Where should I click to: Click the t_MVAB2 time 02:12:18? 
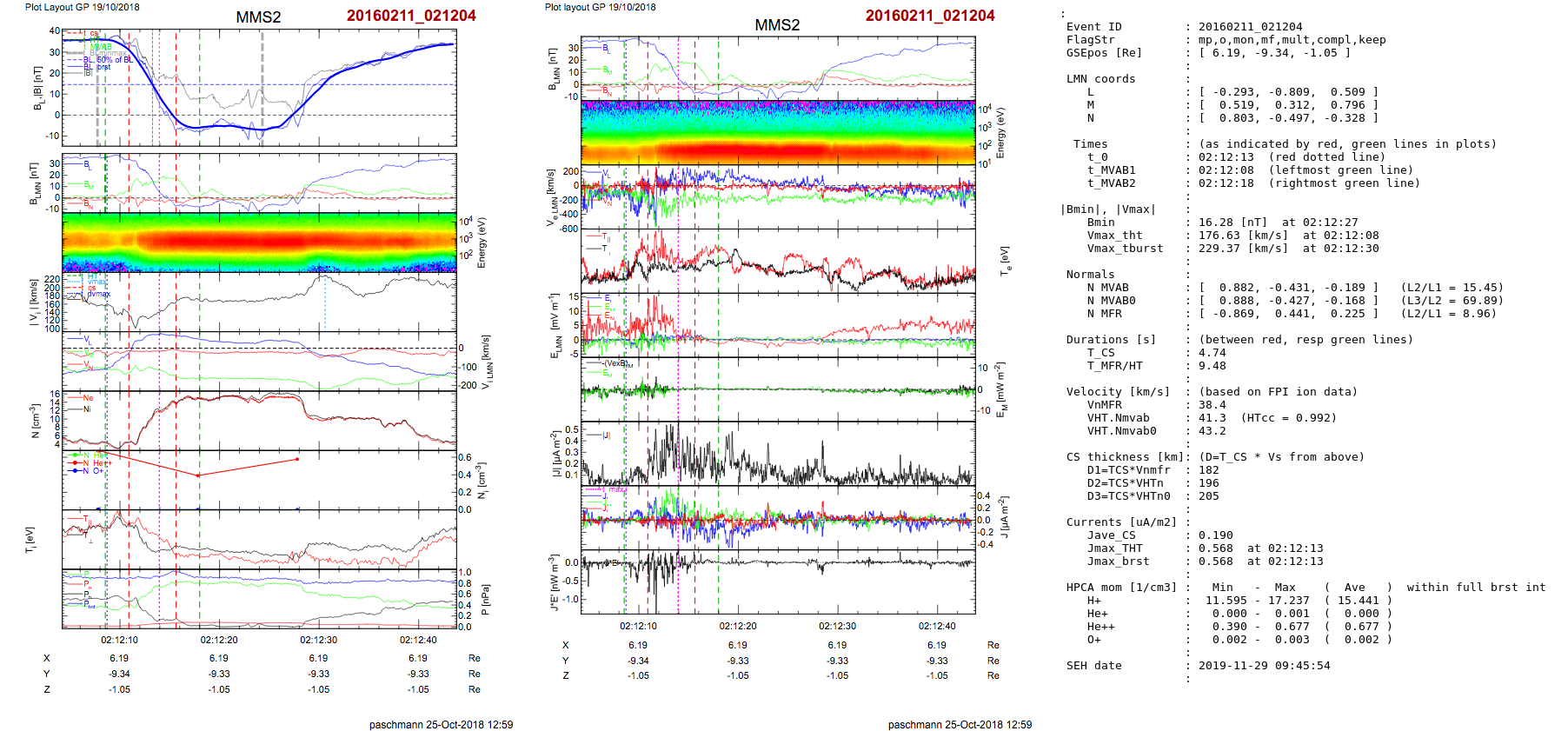coord(1226,183)
